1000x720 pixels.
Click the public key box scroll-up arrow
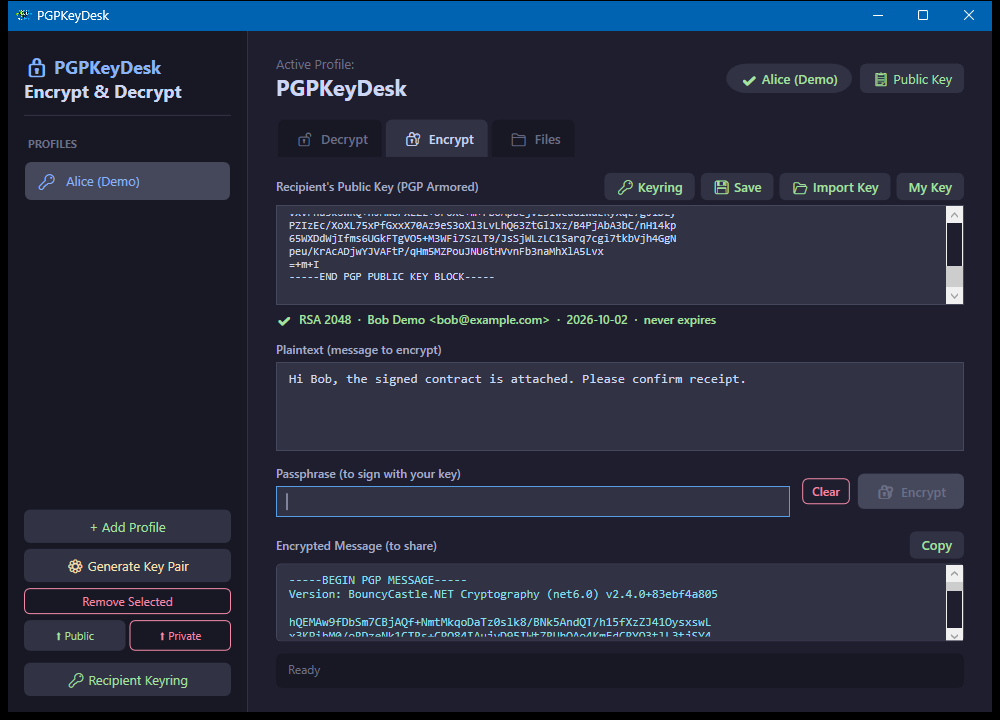point(955,215)
